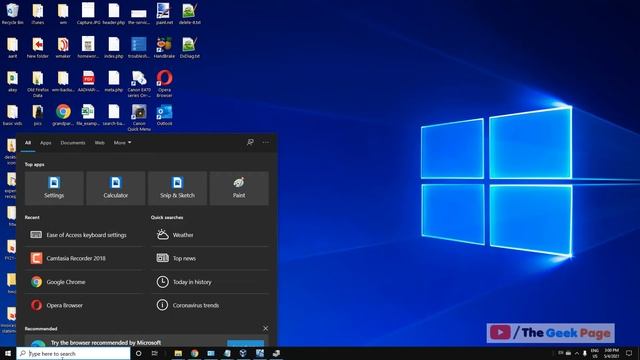Select the meta.php desktop file

point(114,81)
